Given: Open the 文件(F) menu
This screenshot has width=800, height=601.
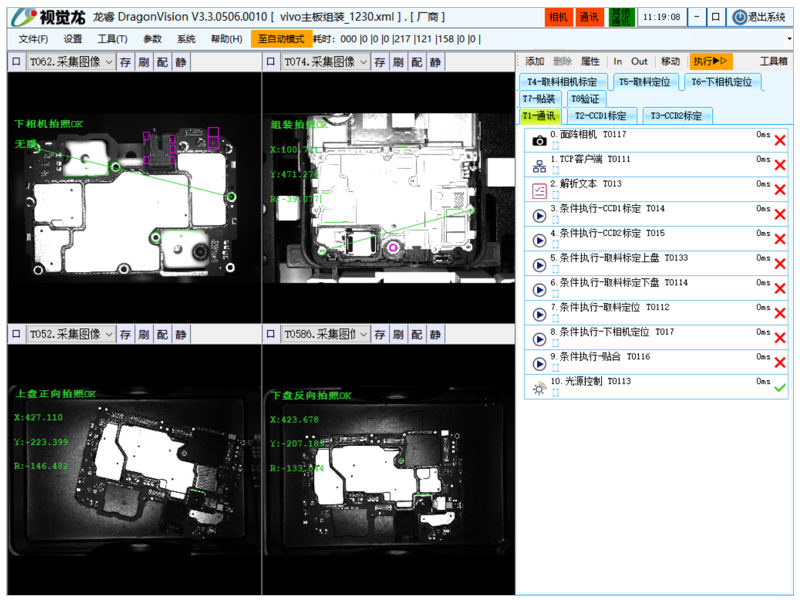Looking at the screenshot, I should point(33,39).
